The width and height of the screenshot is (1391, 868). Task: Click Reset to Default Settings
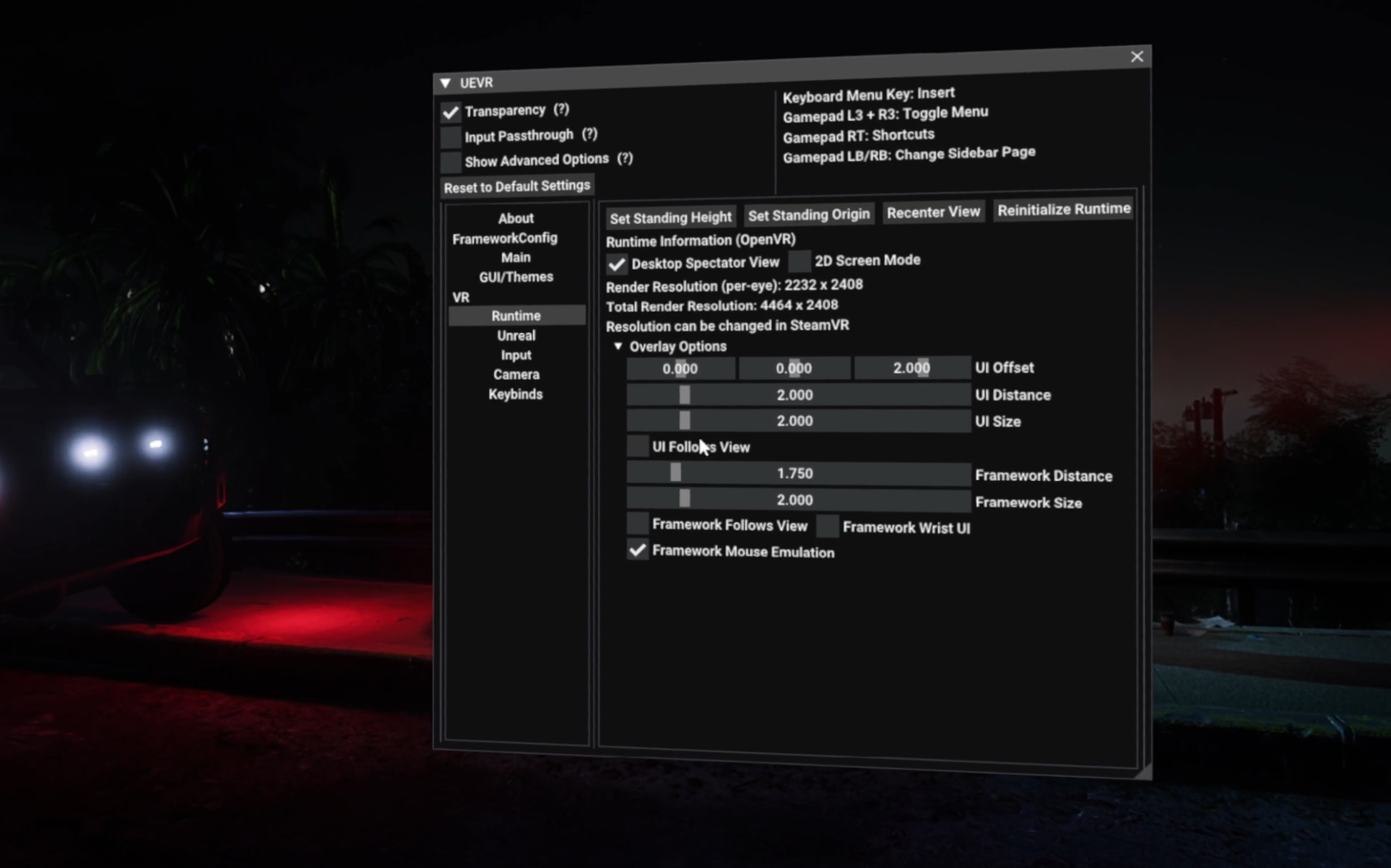(x=516, y=186)
